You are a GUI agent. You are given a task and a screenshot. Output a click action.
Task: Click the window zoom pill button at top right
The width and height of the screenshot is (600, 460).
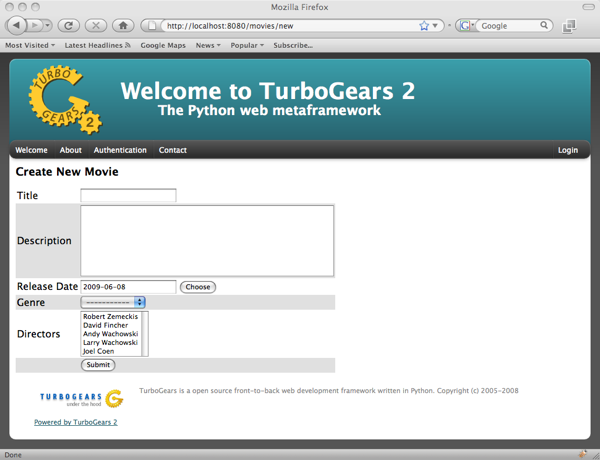click(588, 7)
